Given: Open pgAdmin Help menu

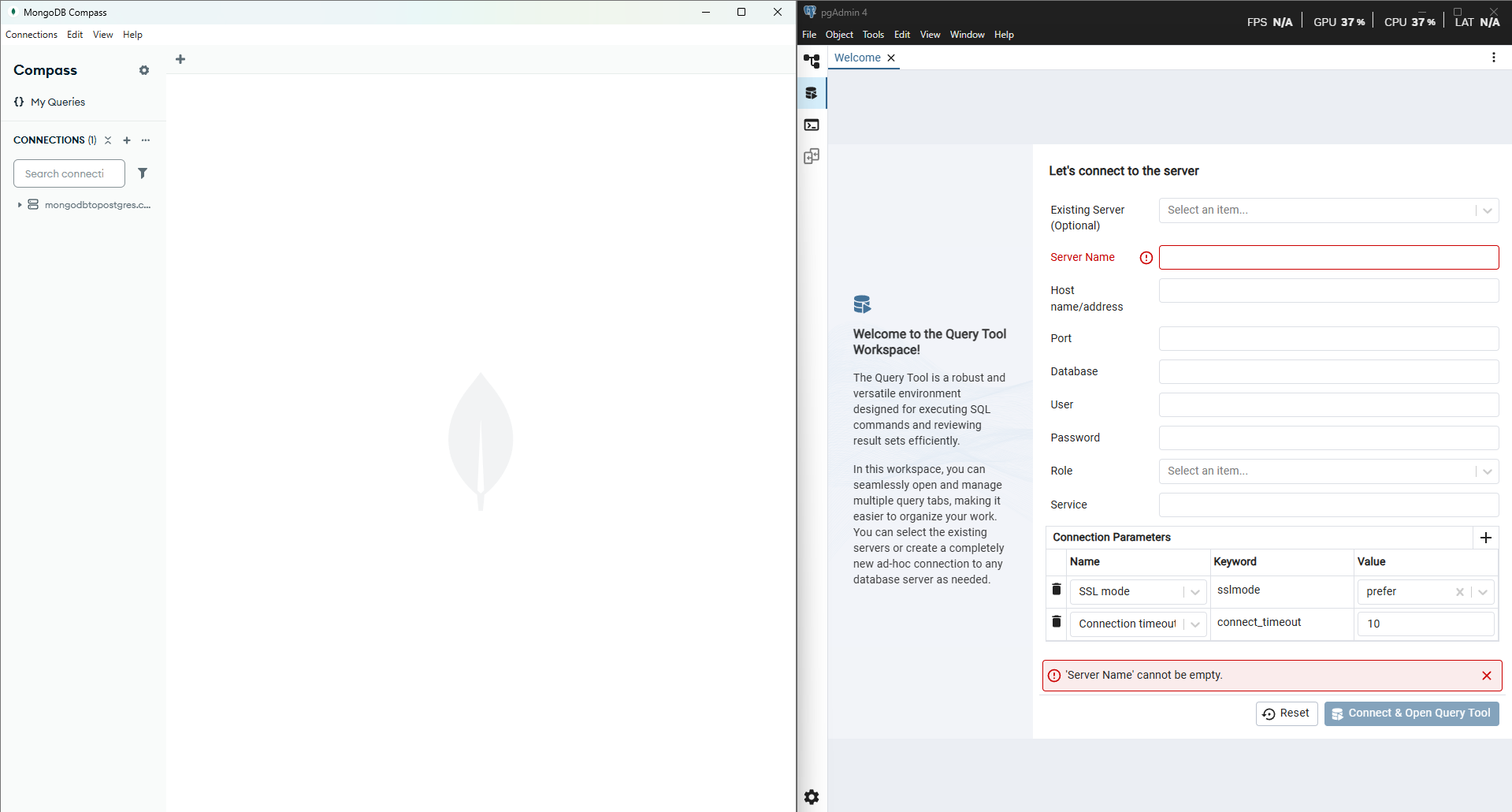Looking at the screenshot, I should pyautogui.click(x=1004, y=35).
